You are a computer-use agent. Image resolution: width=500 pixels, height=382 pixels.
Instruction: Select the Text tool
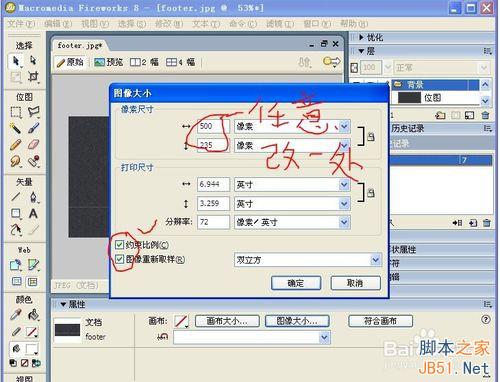[33, 213]
